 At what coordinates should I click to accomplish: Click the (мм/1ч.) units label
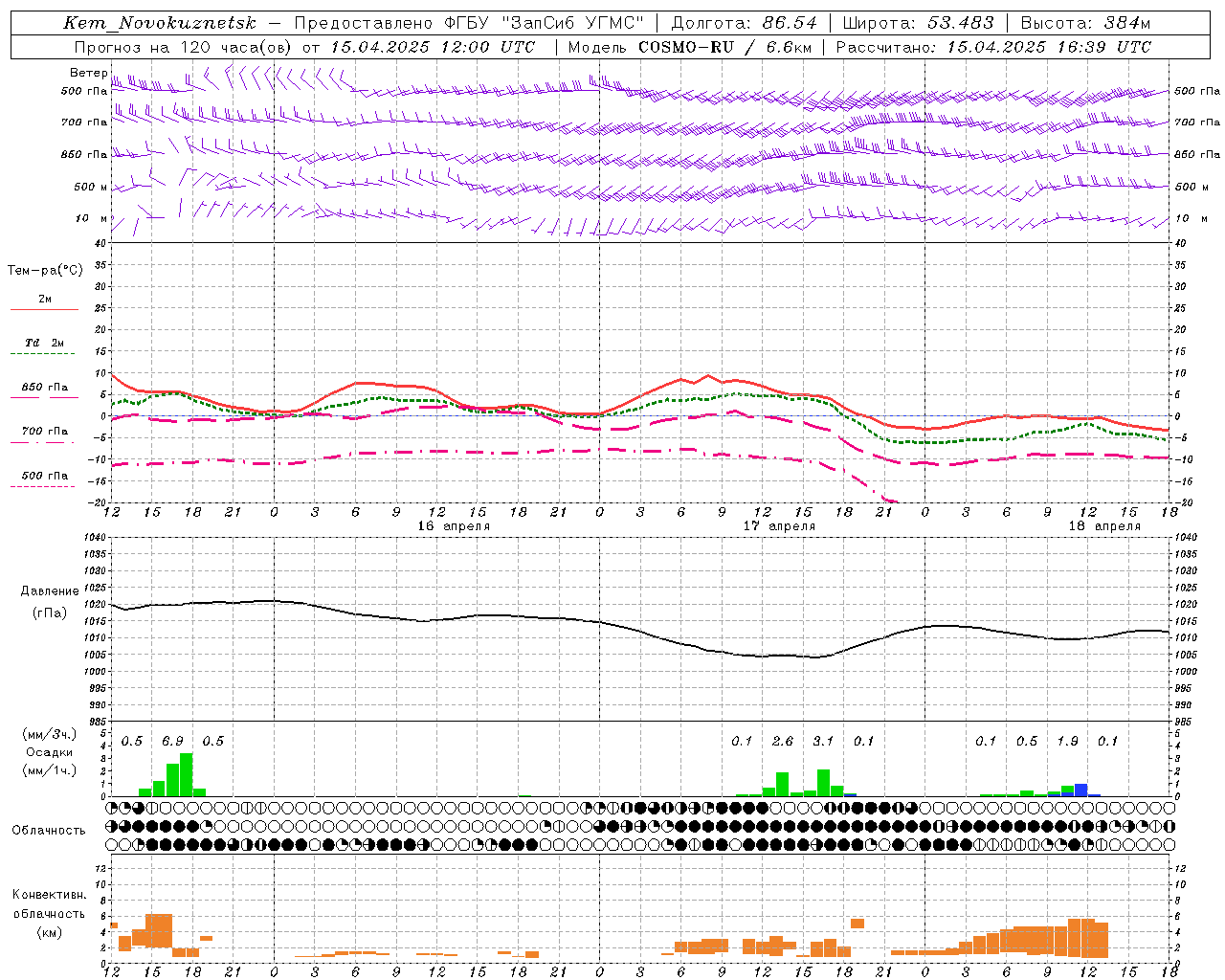[x=49, y=770]
